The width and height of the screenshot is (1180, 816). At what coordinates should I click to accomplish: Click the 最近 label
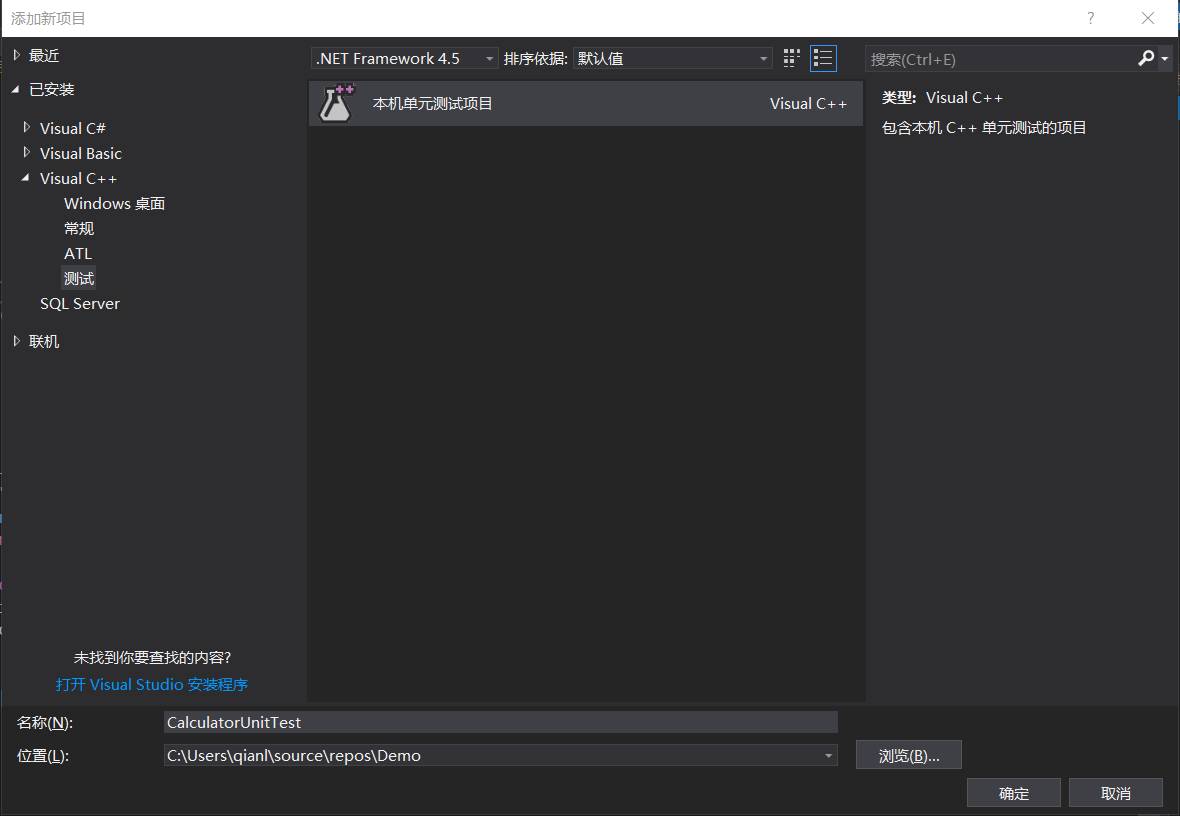(x=44, y=55)
